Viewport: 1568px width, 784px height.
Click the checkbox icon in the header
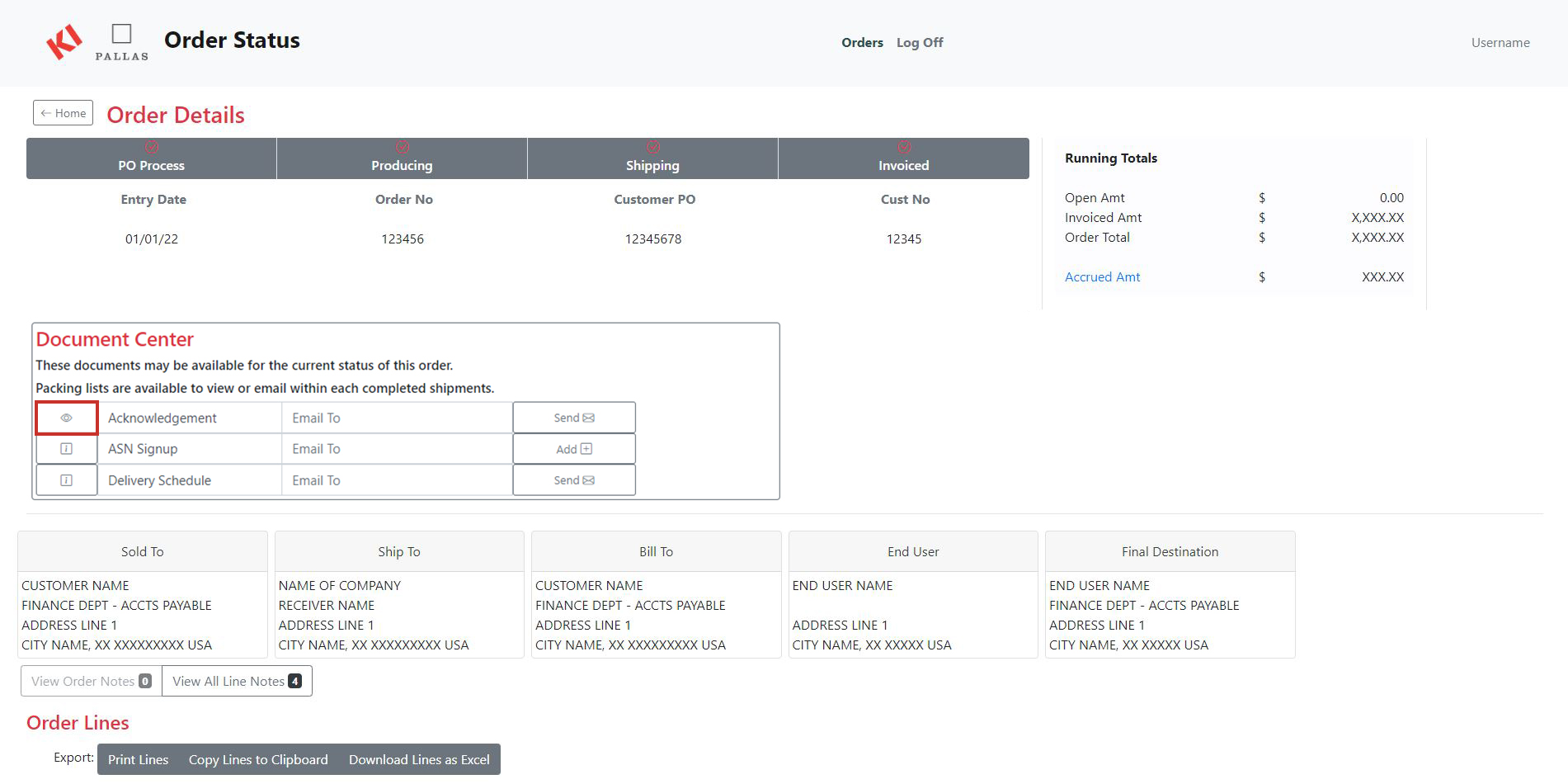121,33
